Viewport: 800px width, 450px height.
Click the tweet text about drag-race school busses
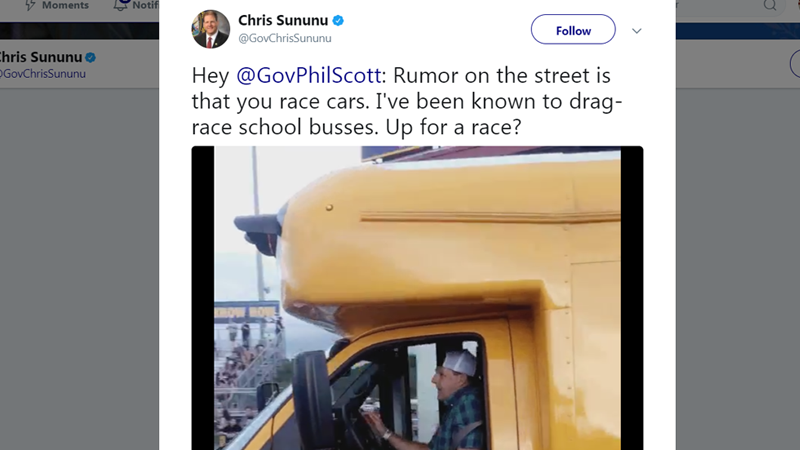407,101
